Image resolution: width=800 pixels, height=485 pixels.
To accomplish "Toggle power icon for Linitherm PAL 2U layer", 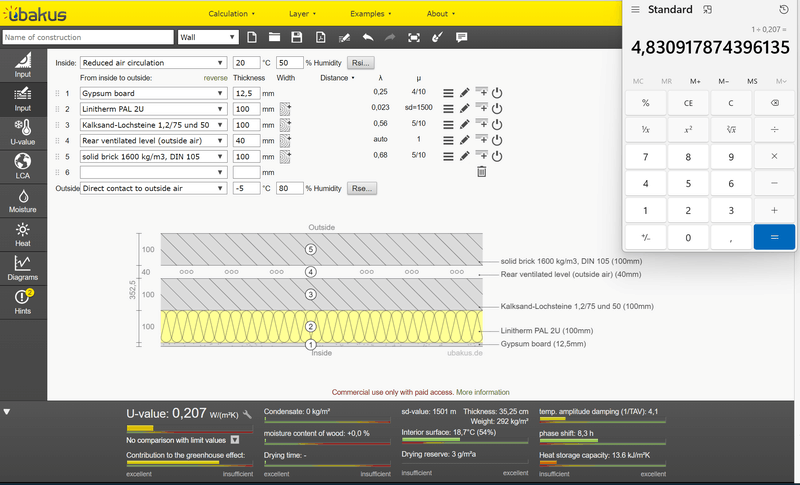I will pyautogui.click(x=497, y=109).
